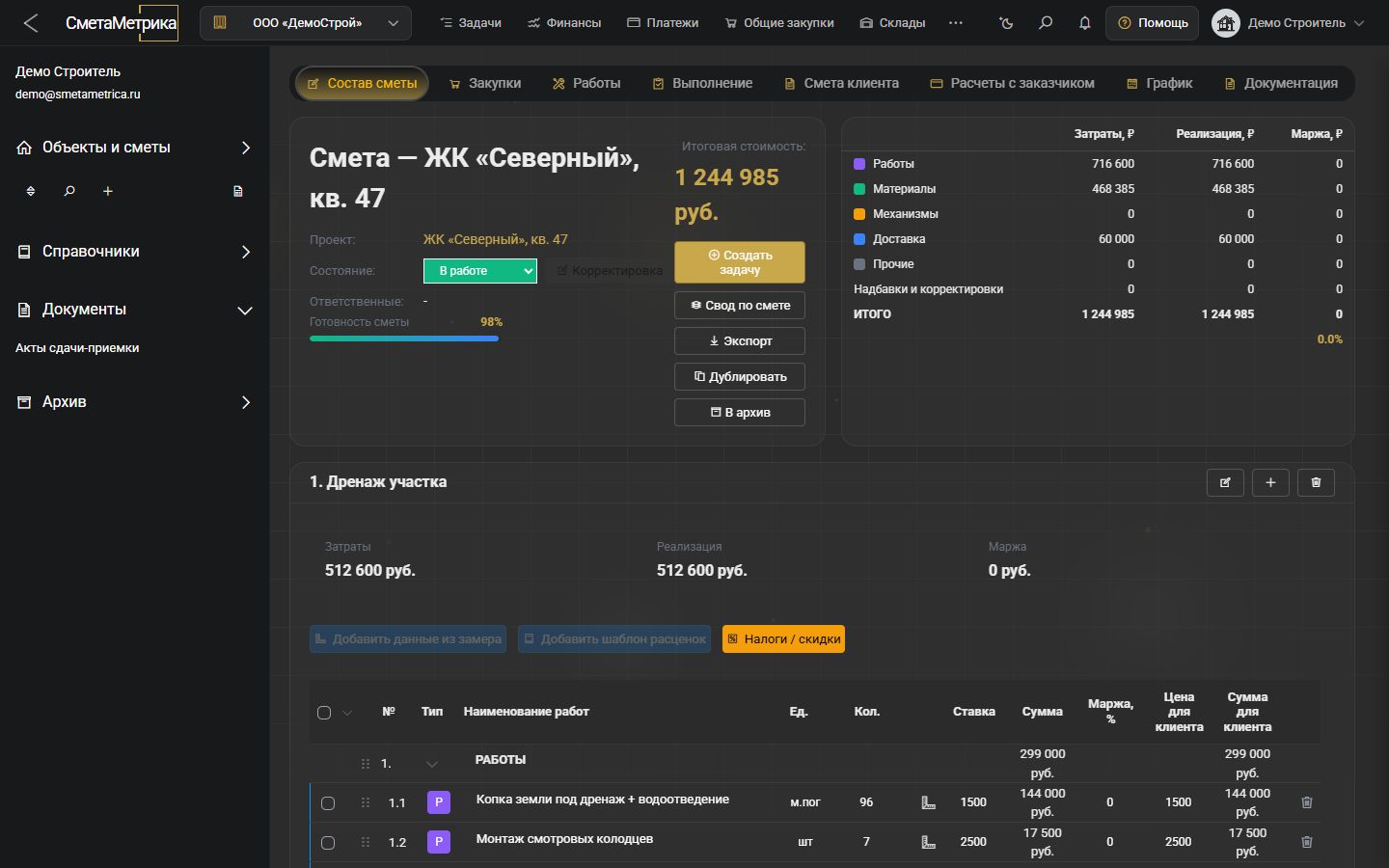Open notifications bell icon
This screenshot has height=868, width=1389.
pos(1085,23)
